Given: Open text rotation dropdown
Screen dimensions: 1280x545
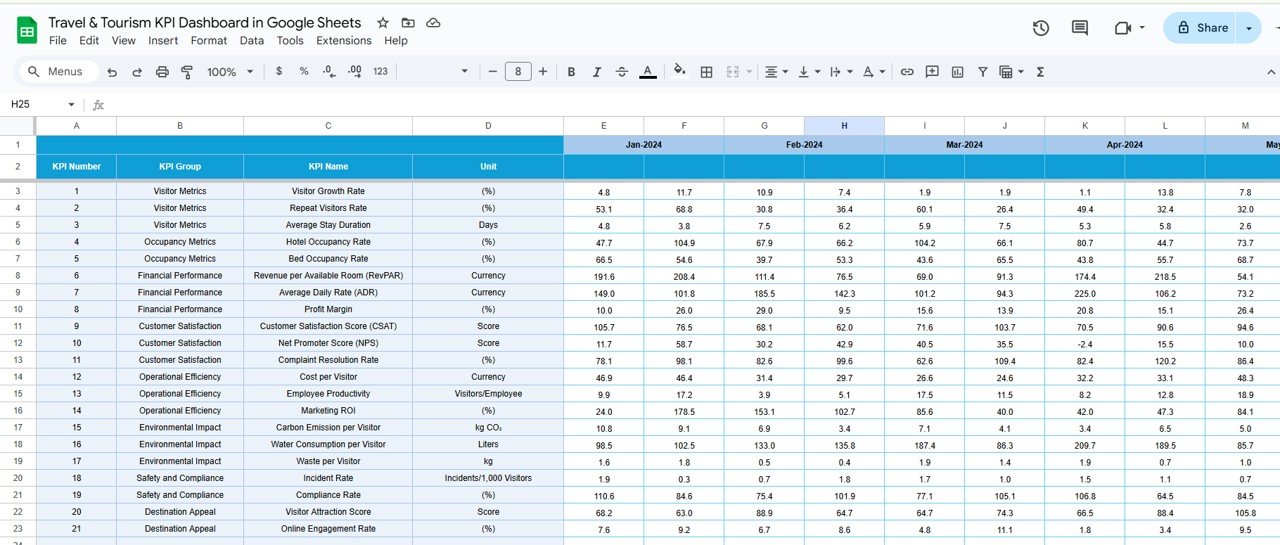Looking at the screenshot, I should (x=873, y=72).
